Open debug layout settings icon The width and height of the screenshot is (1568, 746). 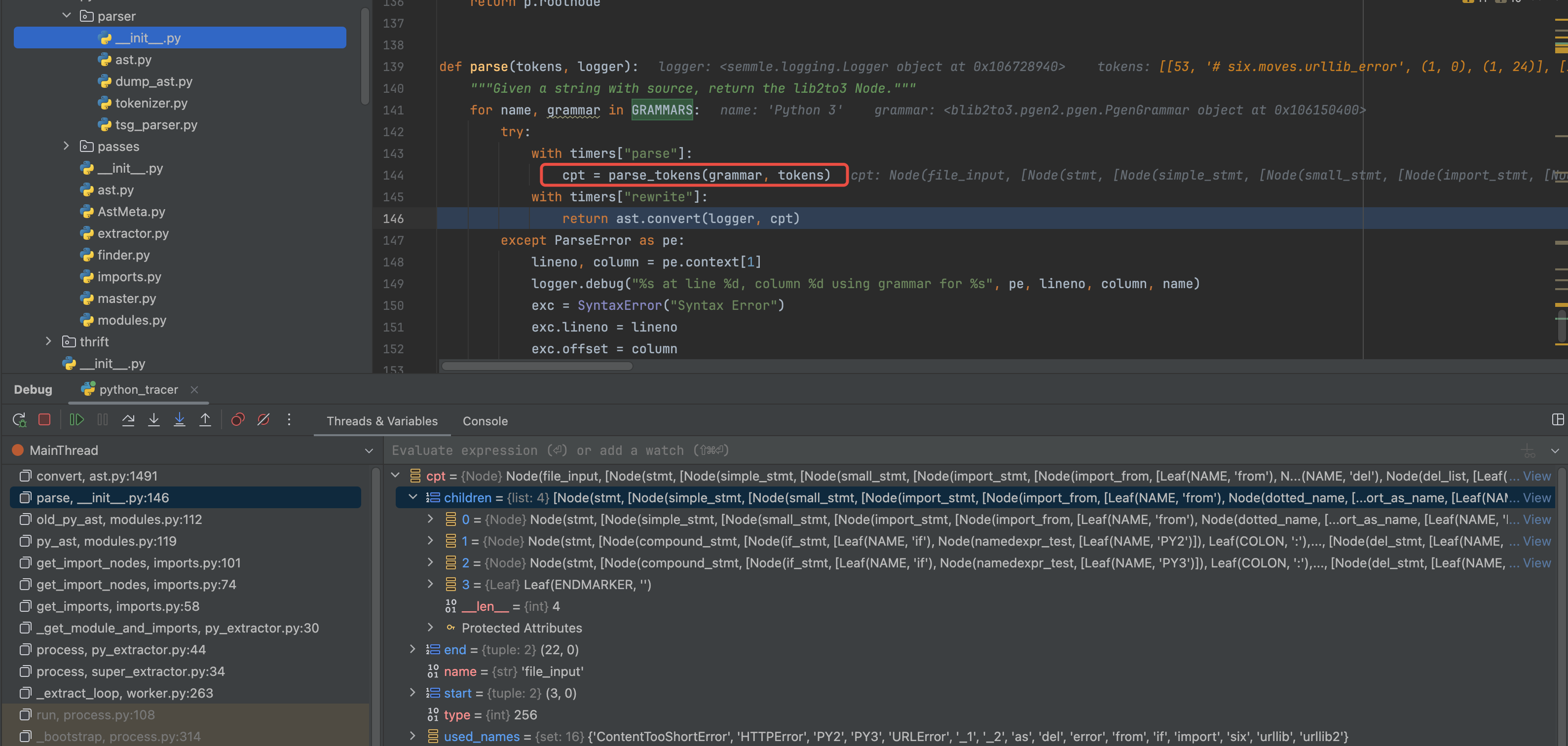coord(1558,420)
